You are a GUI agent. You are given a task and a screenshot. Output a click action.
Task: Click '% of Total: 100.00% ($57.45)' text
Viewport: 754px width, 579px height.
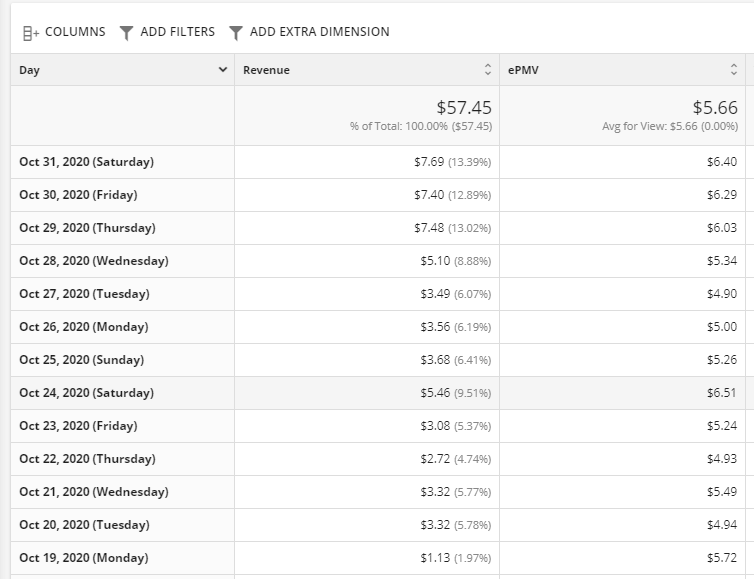click(421, 126)
